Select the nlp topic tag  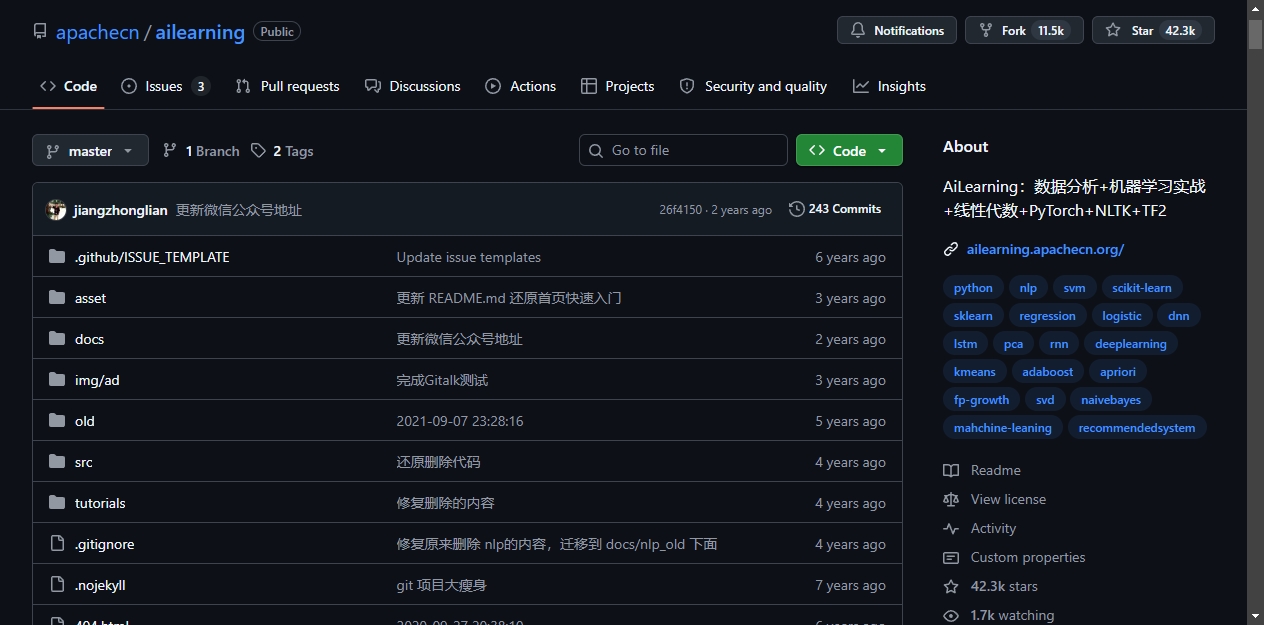1028,288
